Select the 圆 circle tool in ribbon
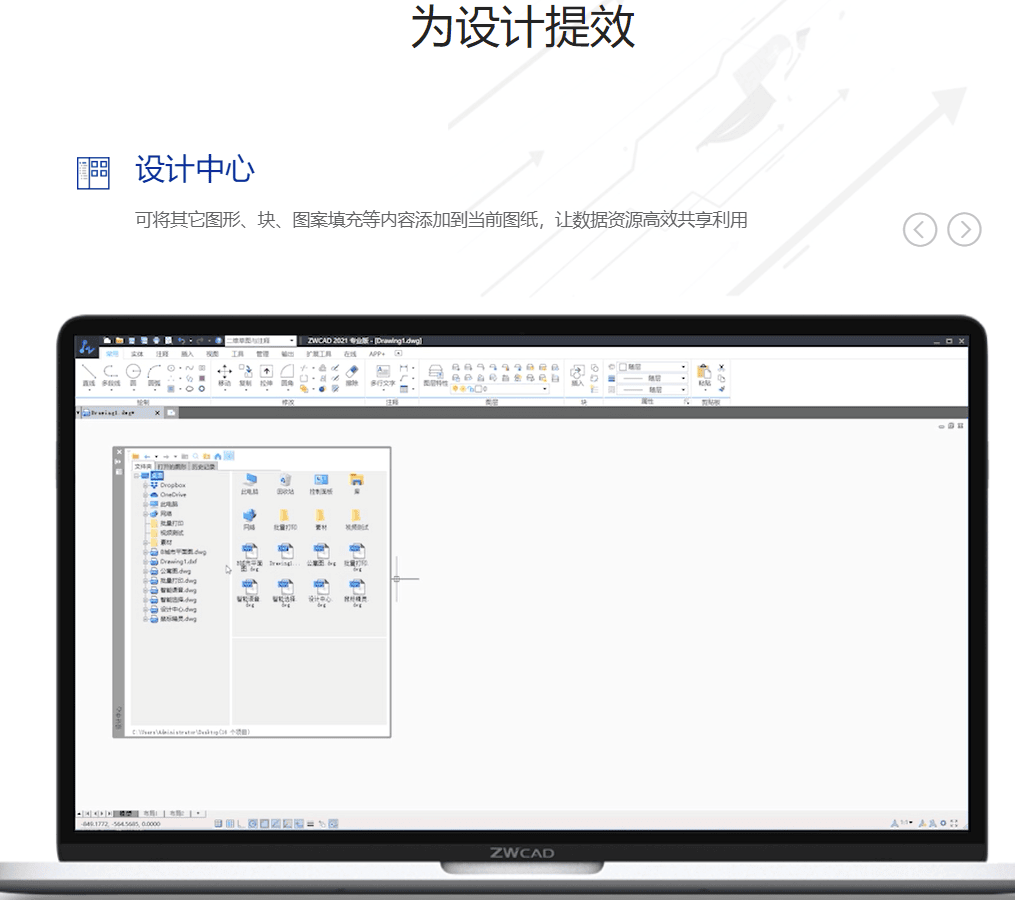Image resolution: width=1015 pixels, height=900 pixels. 133,375
